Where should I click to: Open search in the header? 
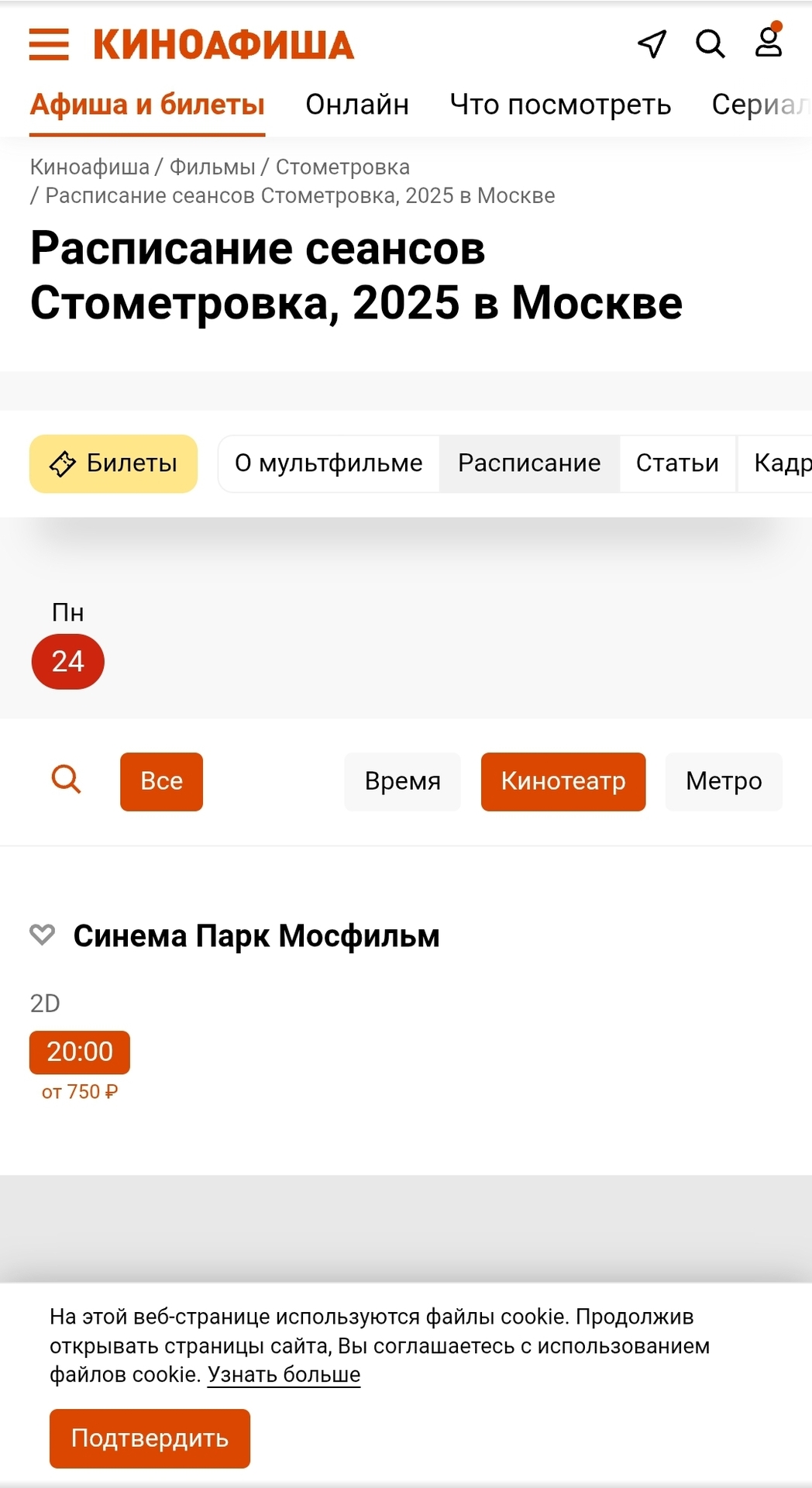coord(710,44)
